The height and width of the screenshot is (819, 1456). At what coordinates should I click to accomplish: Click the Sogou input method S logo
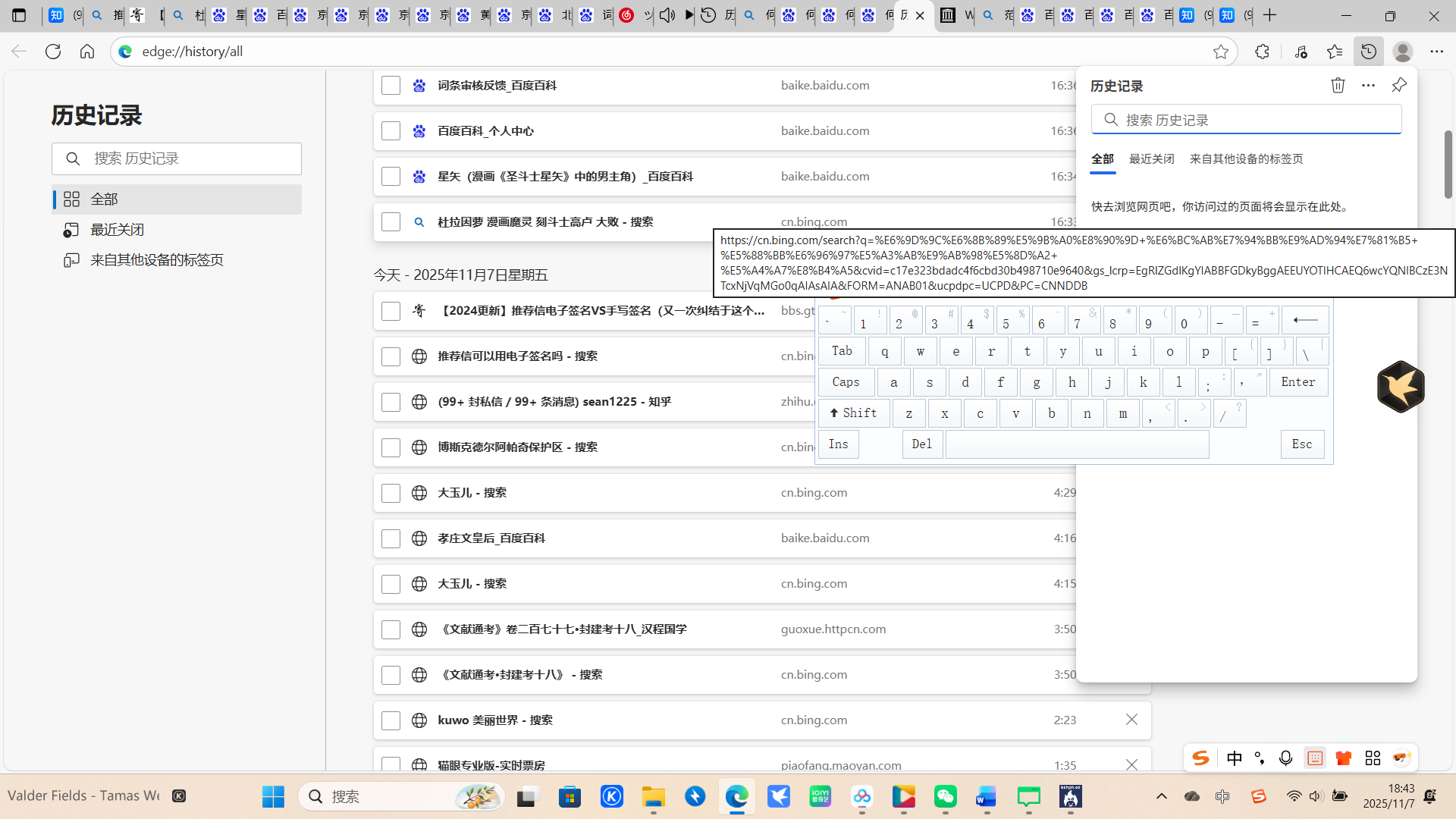coord(1200,758)
